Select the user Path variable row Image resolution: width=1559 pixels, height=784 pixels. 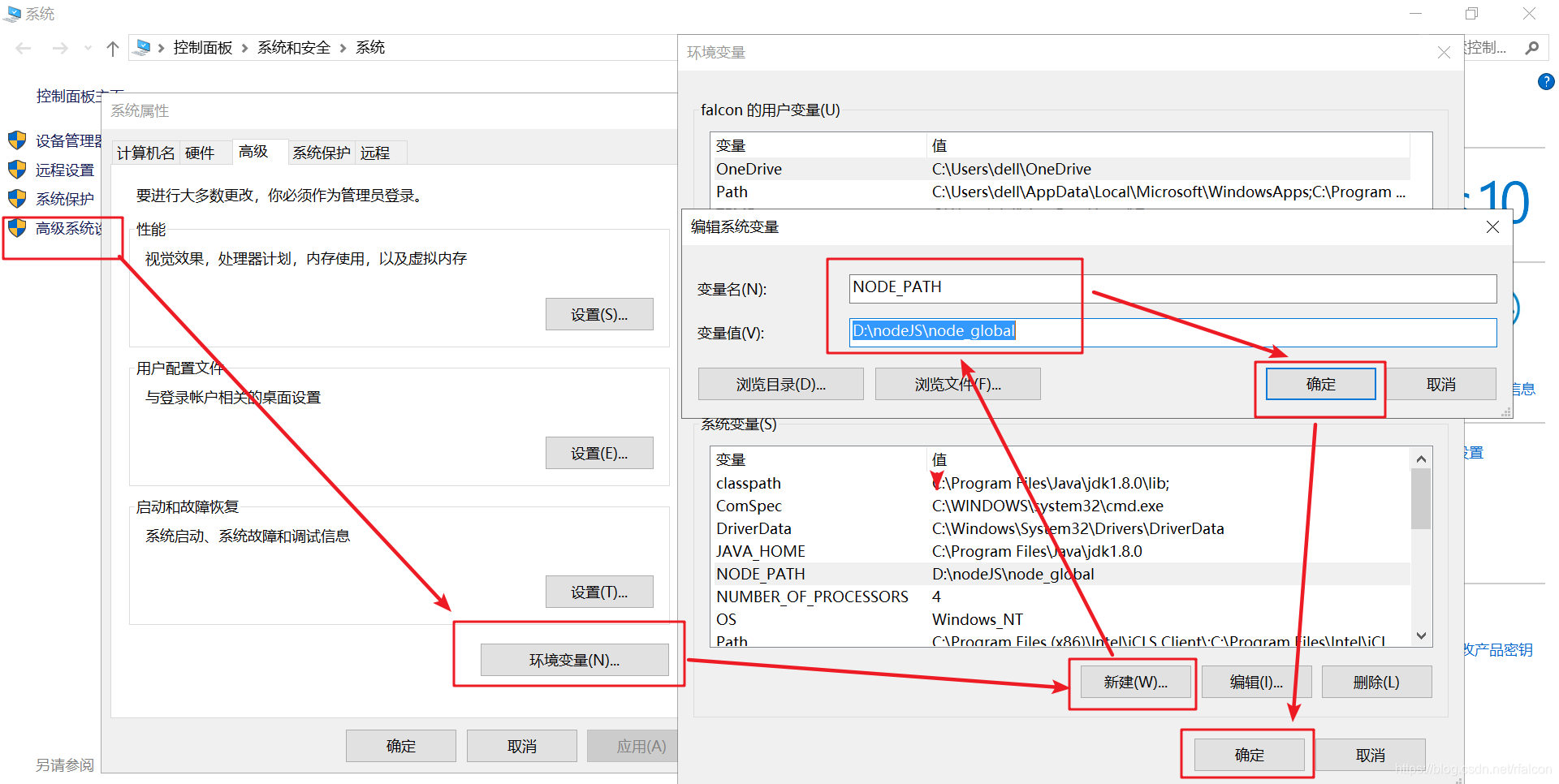click(x=1062, y=192)
